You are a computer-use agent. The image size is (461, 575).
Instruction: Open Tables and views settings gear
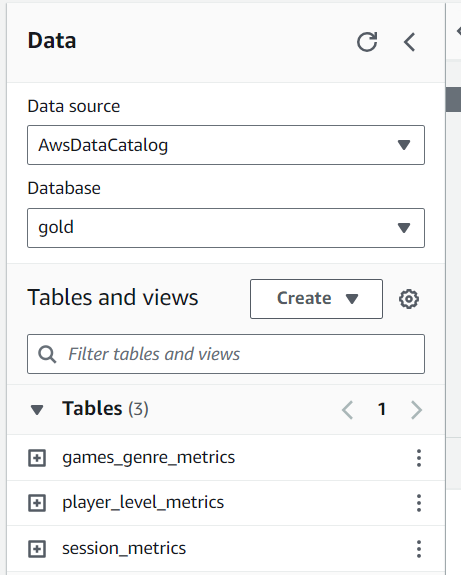point(409,299)
